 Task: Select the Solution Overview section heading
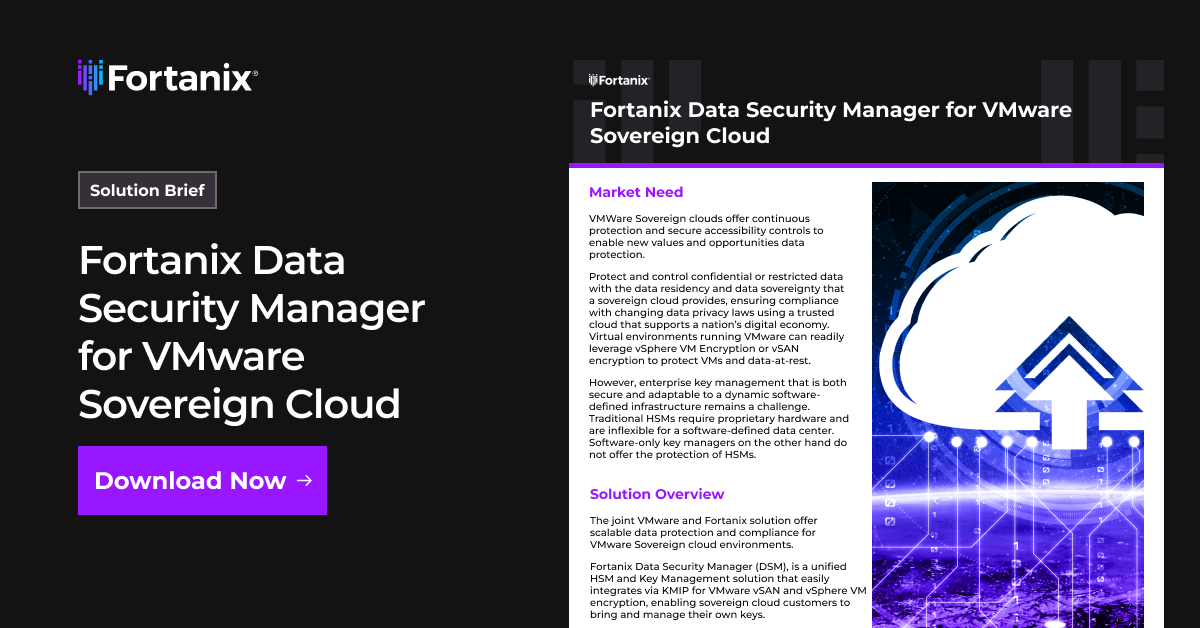coord(657,493)
